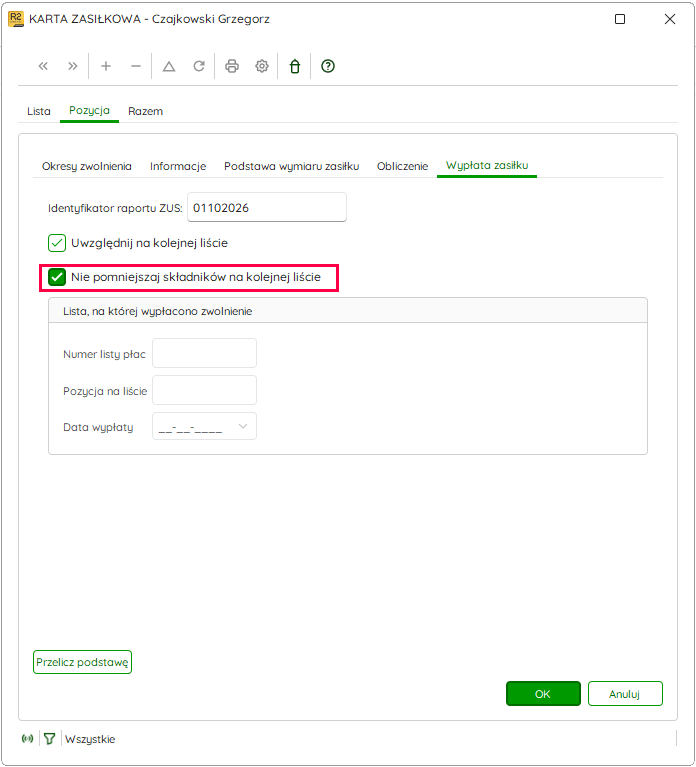
Task: Click the triangle edit icon in toolbar
Action: click(169, 66)
